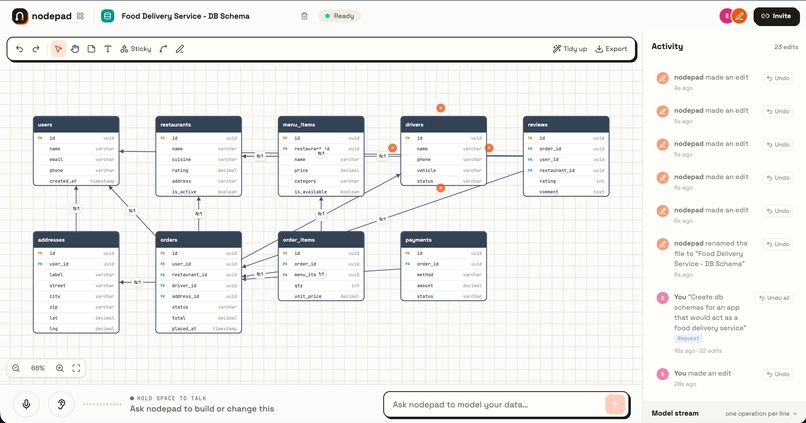Click the unit_price field in order_items
Screen dimensions: 806x423
click(x=321, y=296)
